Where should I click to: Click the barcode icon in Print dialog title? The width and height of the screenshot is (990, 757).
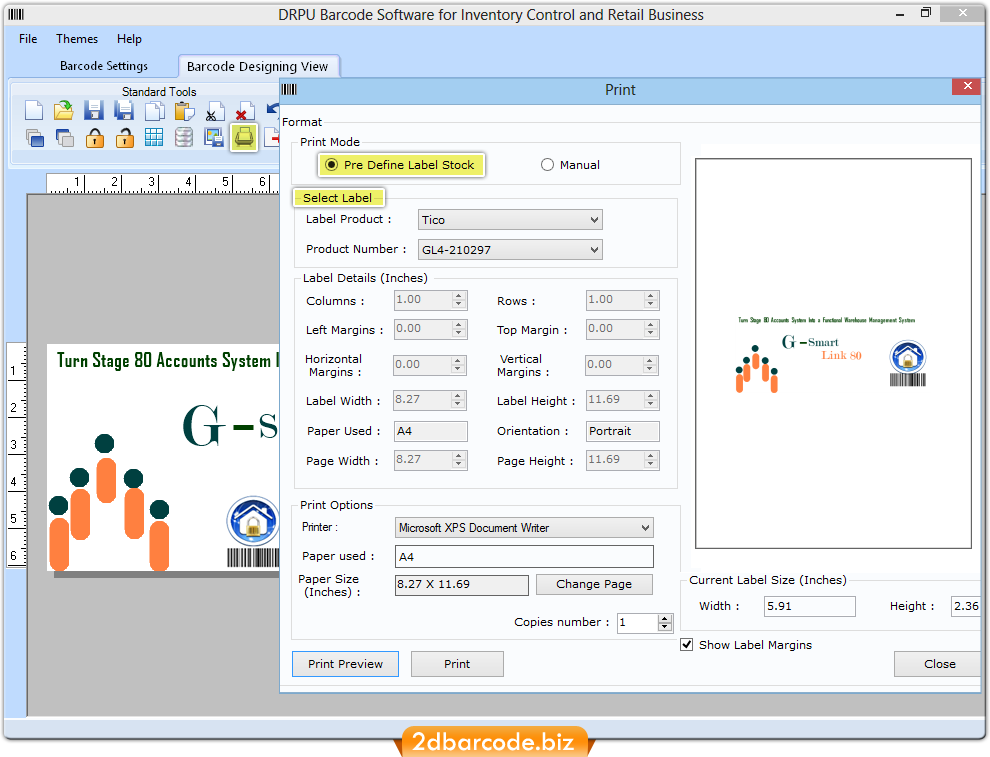[289, 90]
